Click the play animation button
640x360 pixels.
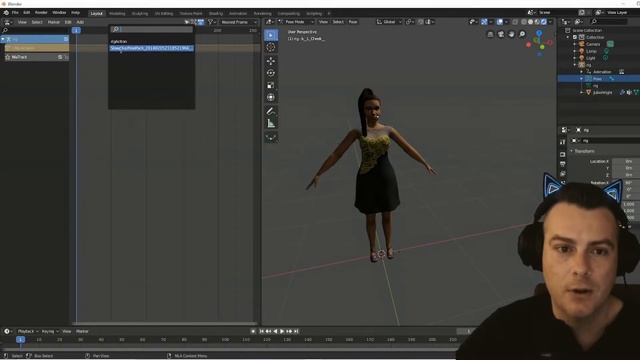282,331
